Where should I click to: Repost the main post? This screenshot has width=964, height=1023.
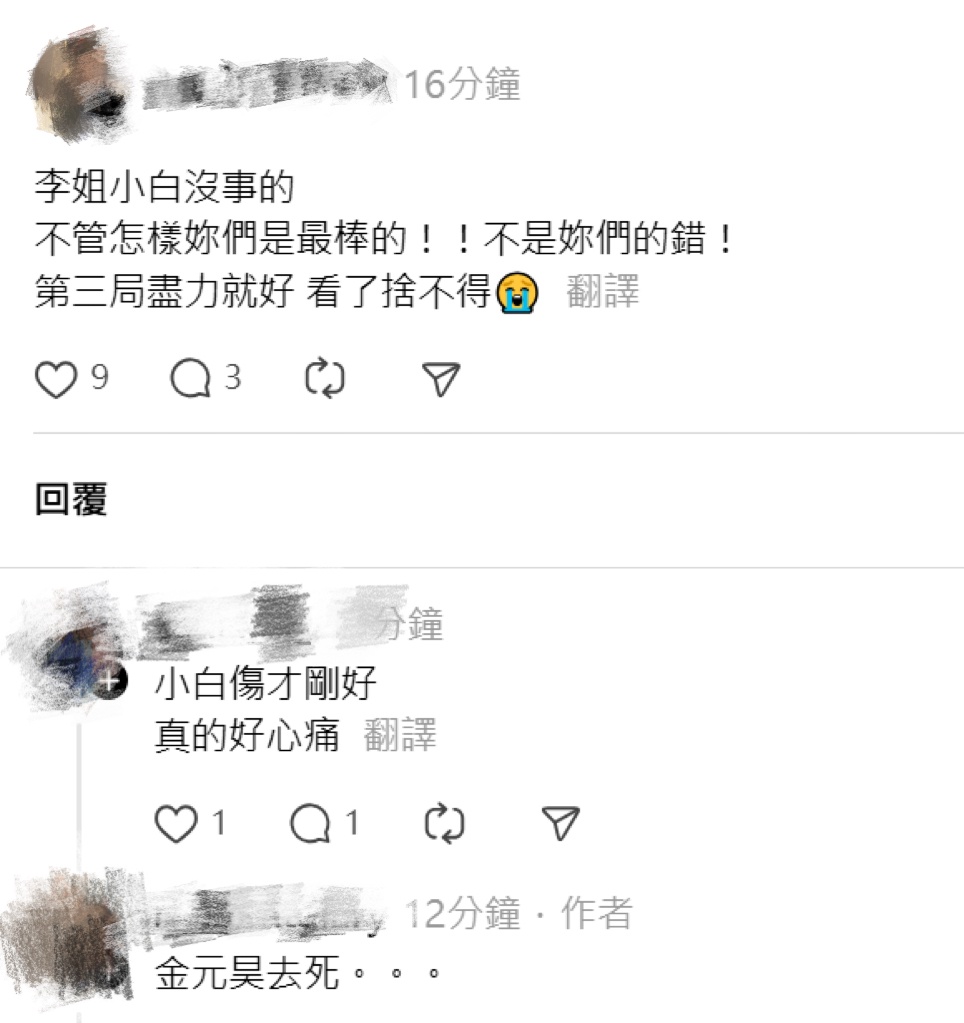click(325, 378)
